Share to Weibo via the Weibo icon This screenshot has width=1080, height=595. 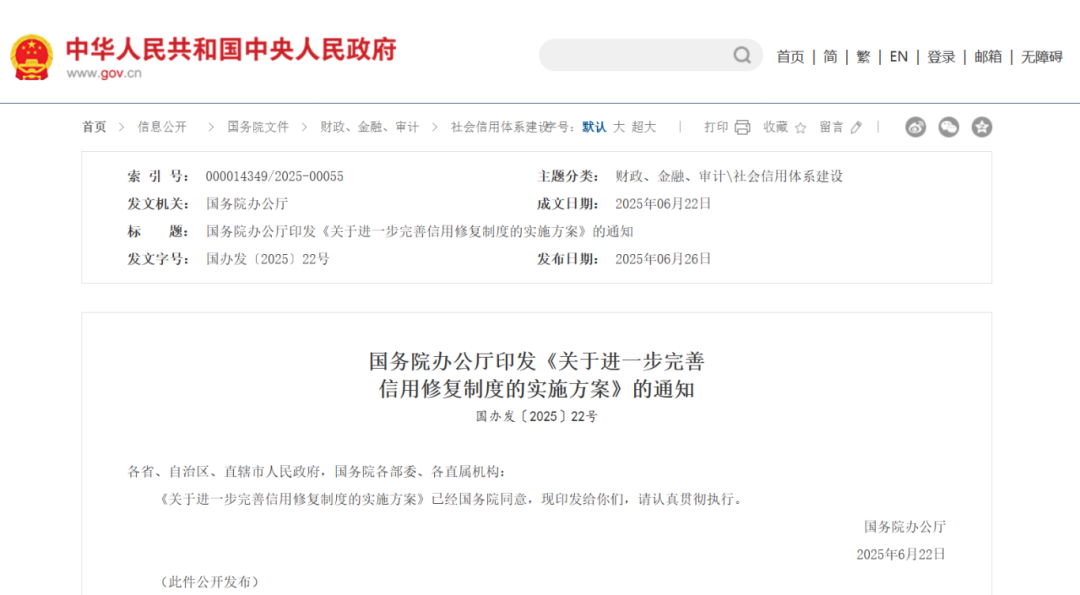pos(915,127)
